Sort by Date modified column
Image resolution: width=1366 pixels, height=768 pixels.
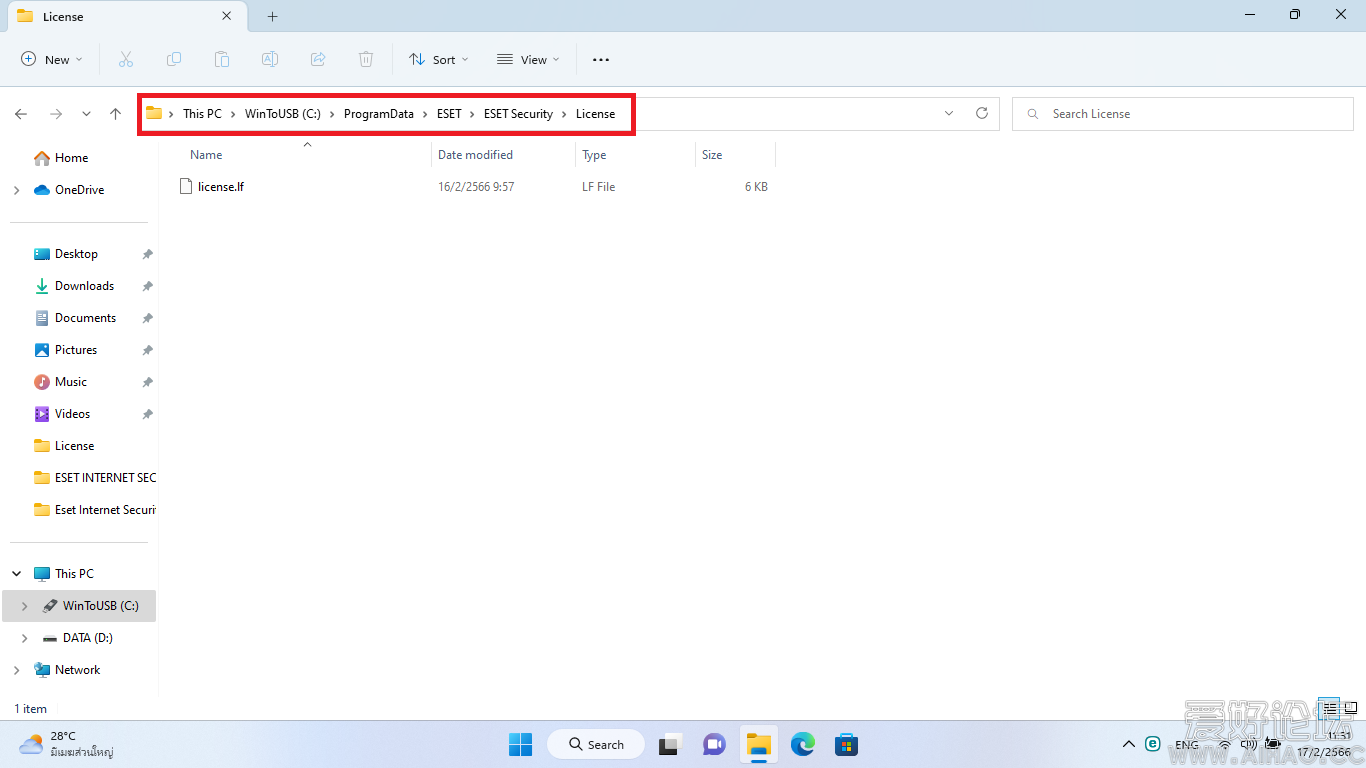tap(475, 155)
